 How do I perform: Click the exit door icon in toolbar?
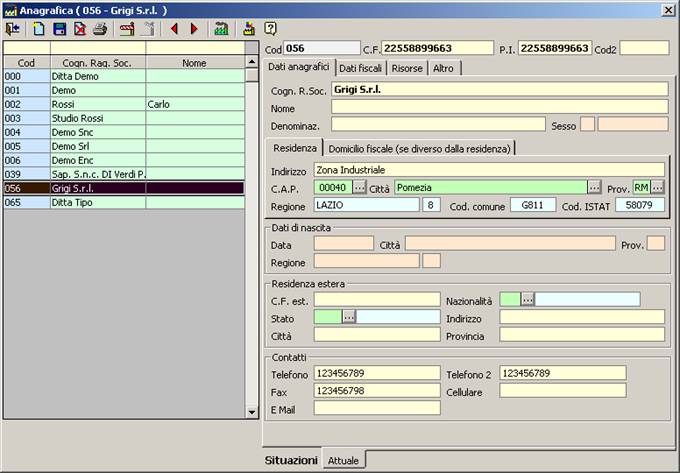click(12, 29)
